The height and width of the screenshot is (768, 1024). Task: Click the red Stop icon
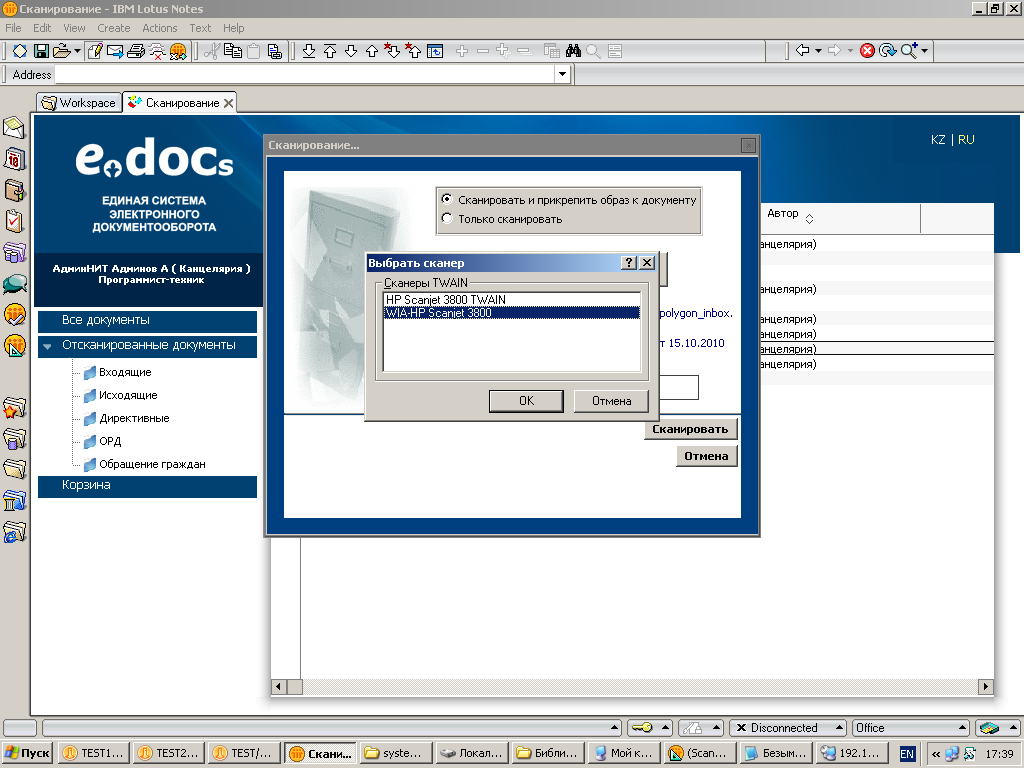coord(867,51)
